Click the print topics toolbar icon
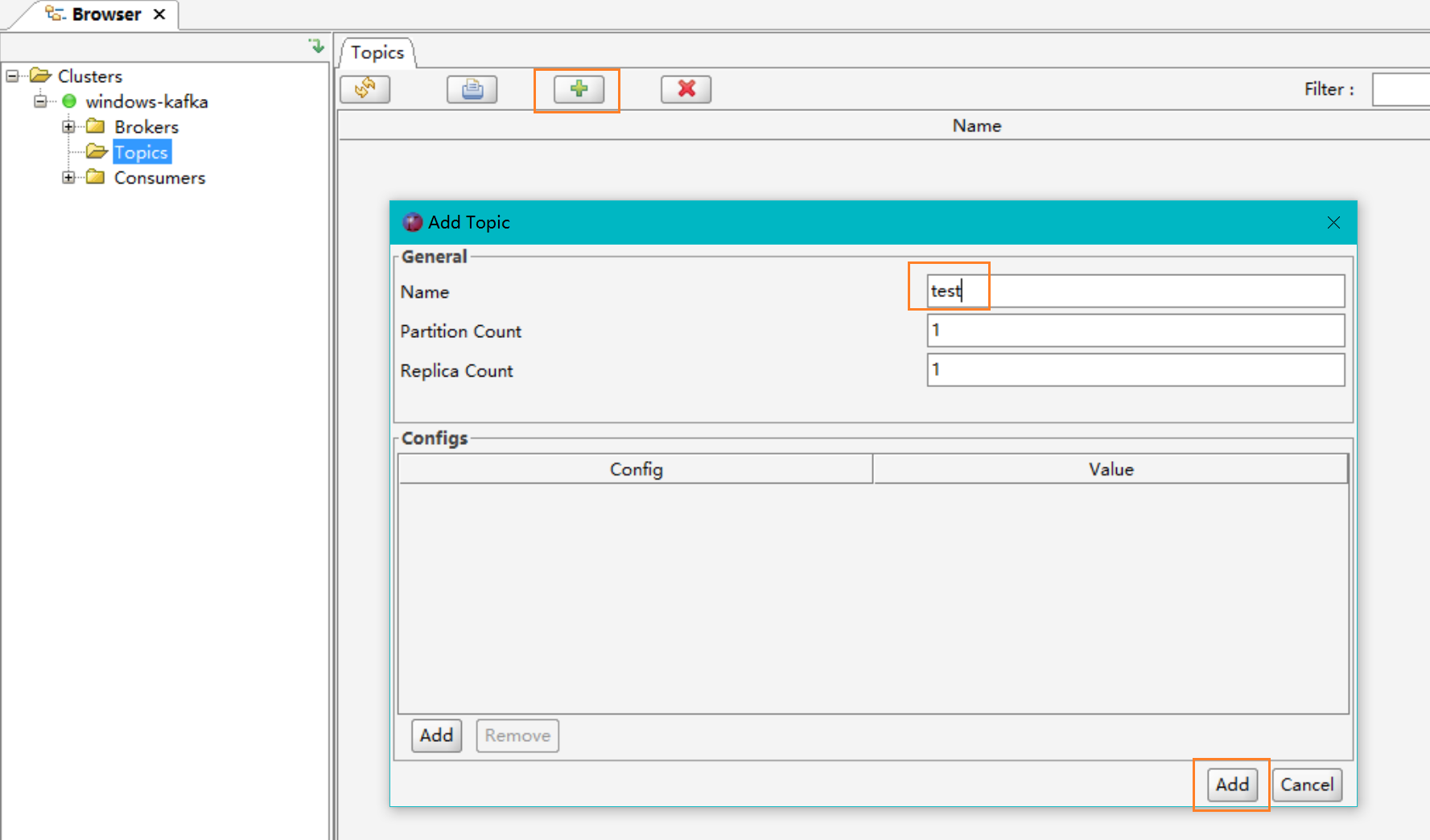This screenshot has height=840, width=1430. 472,89
